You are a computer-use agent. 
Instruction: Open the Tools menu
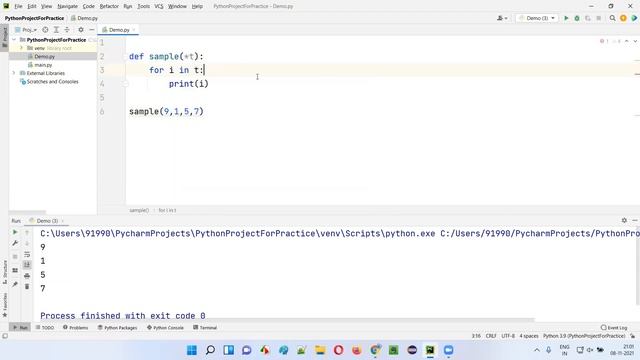click(x=143, y=6)
